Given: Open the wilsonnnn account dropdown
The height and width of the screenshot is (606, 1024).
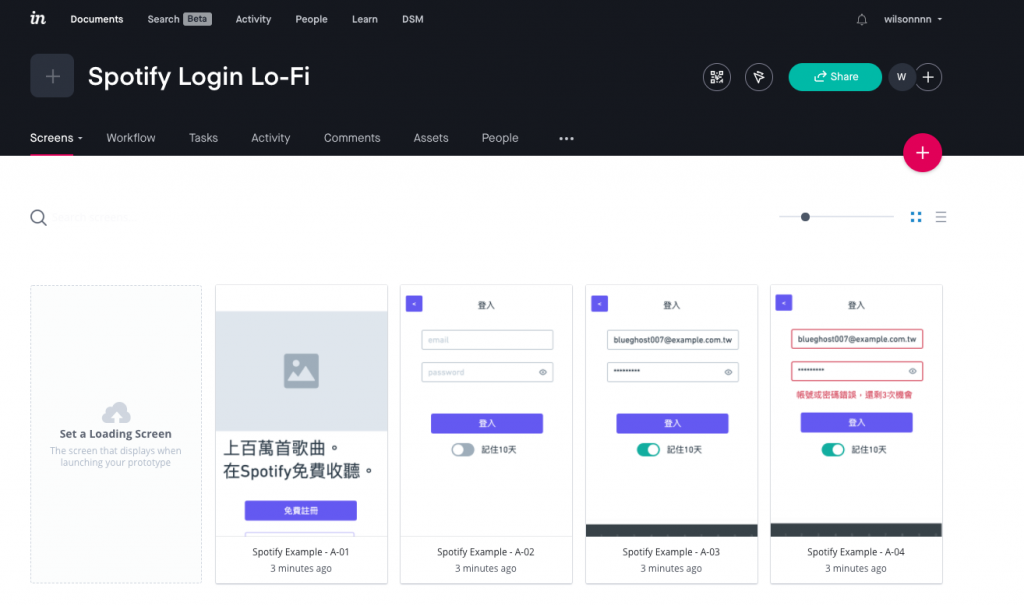Looking at the screenshot, I should (x=913, y=20).
